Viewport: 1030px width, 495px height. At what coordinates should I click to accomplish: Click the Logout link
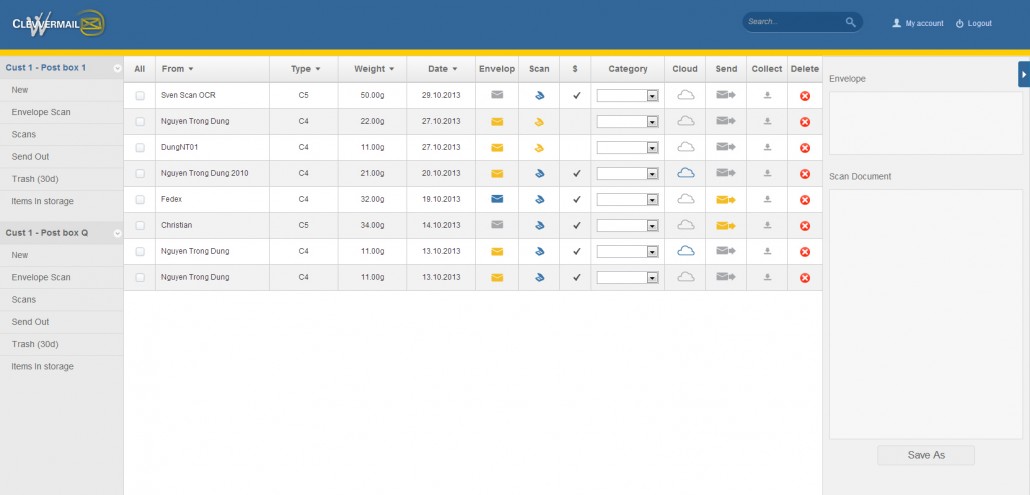[x=974, y=23]
